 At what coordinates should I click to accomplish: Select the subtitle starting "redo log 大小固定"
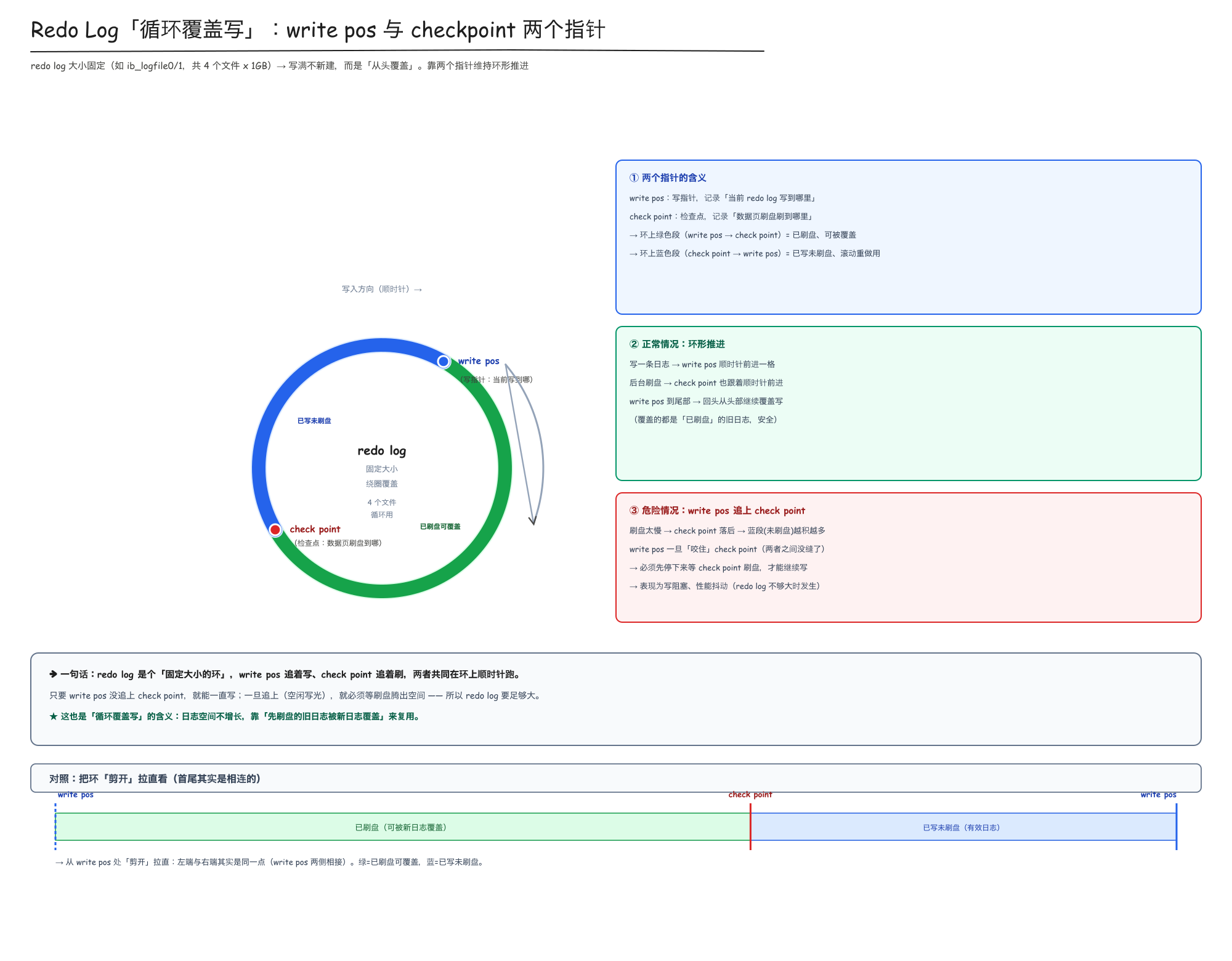[x=280, y=66]
